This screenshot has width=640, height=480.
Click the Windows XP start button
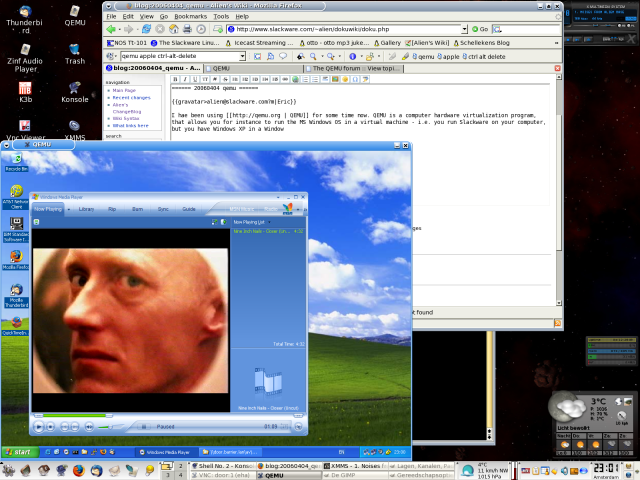(x=20, y=452)
